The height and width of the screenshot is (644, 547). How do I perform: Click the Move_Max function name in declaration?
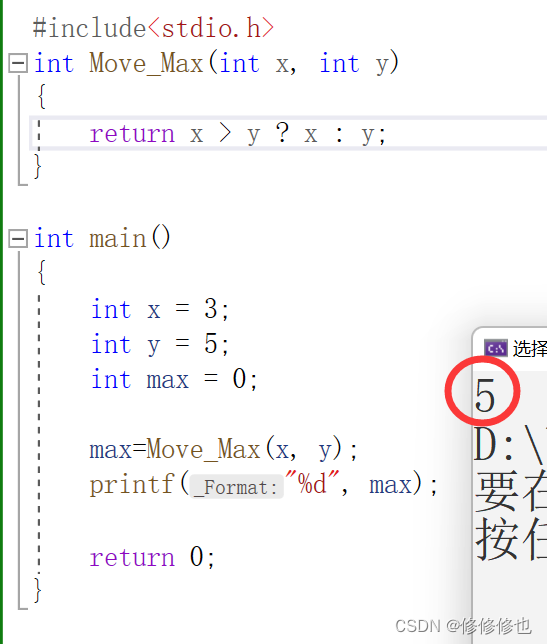[x=146, y=64]
